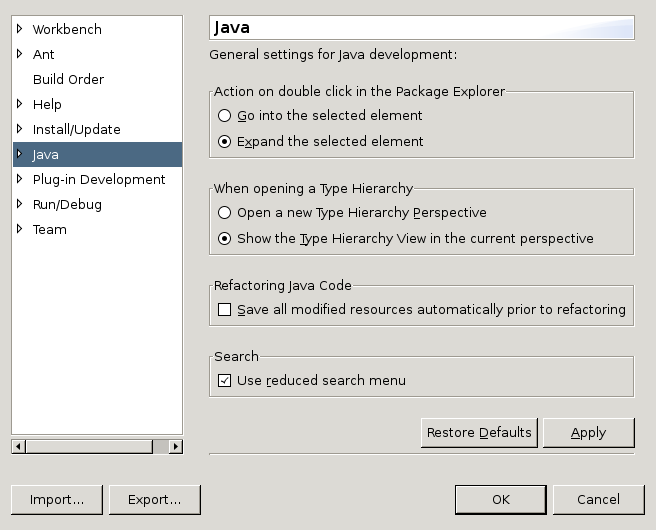Image resolution: width=656 pixels, height=530 pixels.
Task: Expand the Java tree node arrow
Action: point(19,154)
